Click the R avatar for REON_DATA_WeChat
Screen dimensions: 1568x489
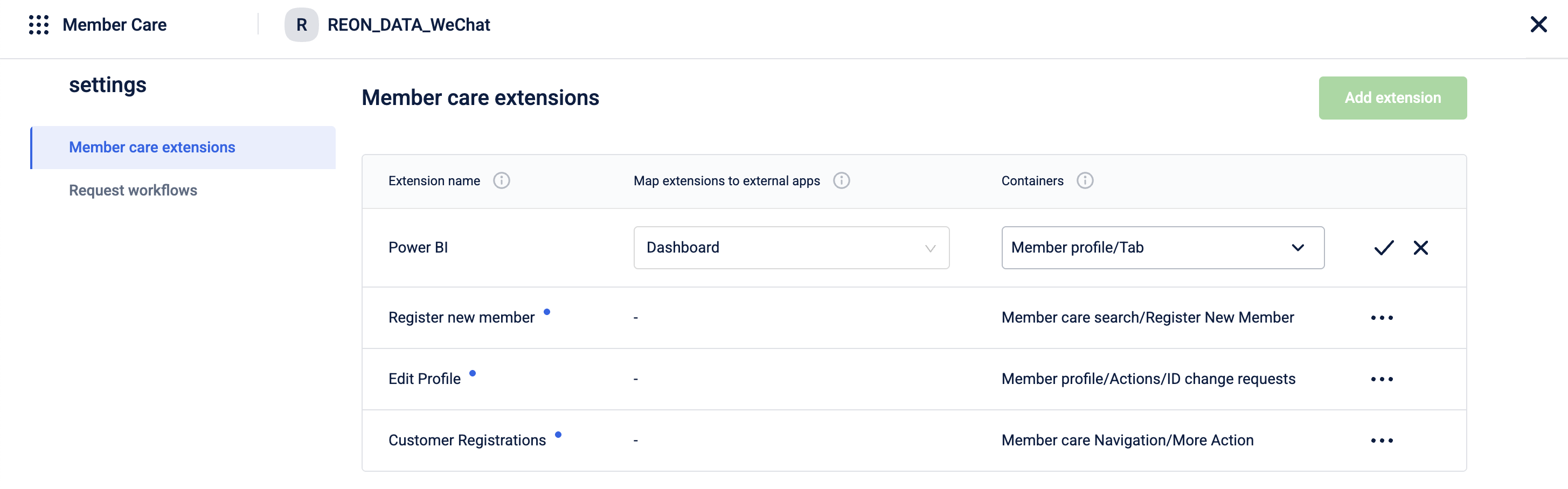point(301,25)
